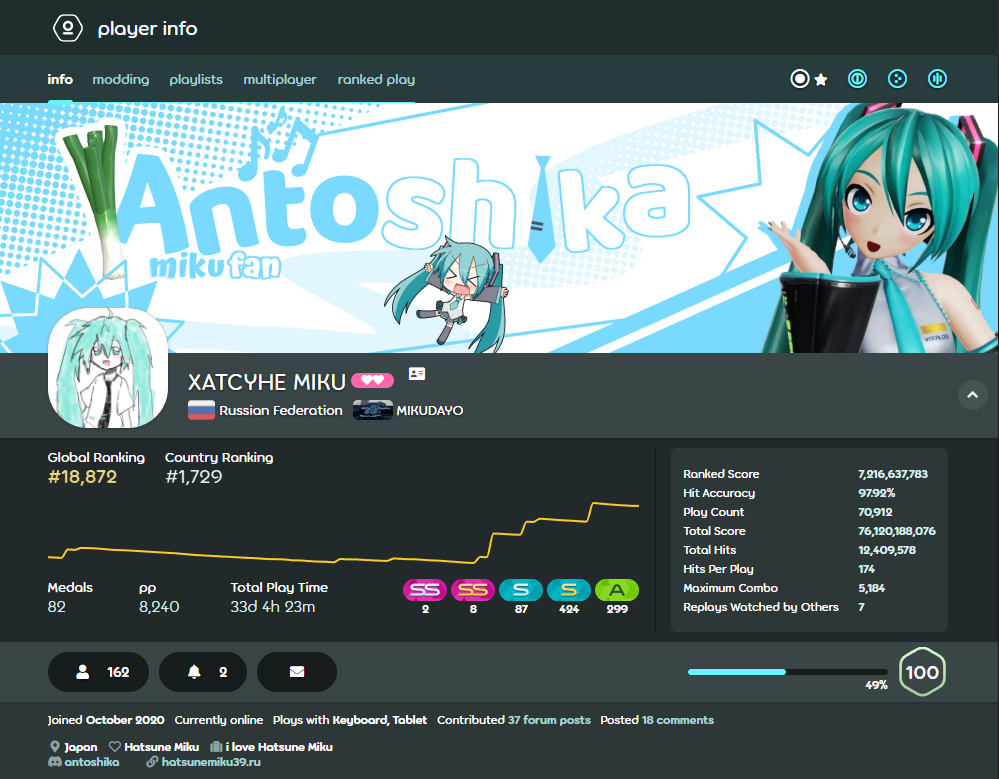Open the info tab
The height and width of the screenshot is (779, 999).
click(x=60, y=80)
